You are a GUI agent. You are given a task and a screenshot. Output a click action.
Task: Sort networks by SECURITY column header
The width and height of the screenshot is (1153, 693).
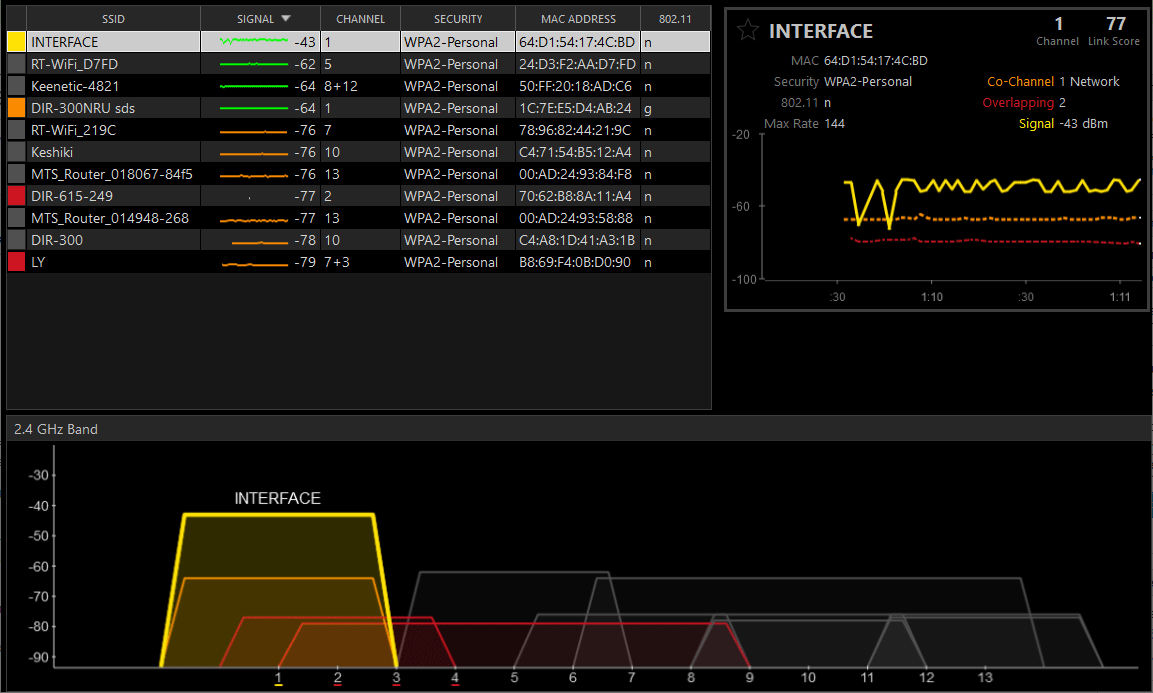(x=458, y=18)
